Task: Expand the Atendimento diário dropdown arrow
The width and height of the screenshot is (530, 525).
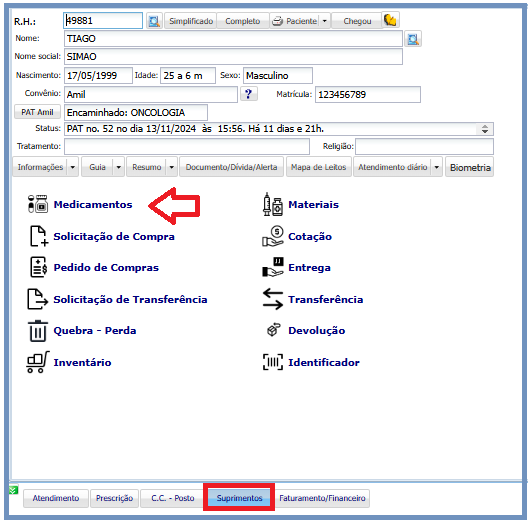Action: click(436, 167)
